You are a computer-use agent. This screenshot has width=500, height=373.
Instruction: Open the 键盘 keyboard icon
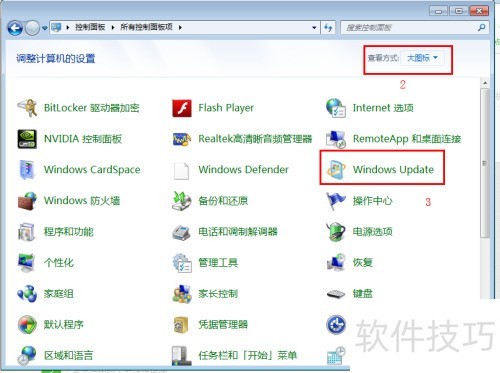coord(336,294)
